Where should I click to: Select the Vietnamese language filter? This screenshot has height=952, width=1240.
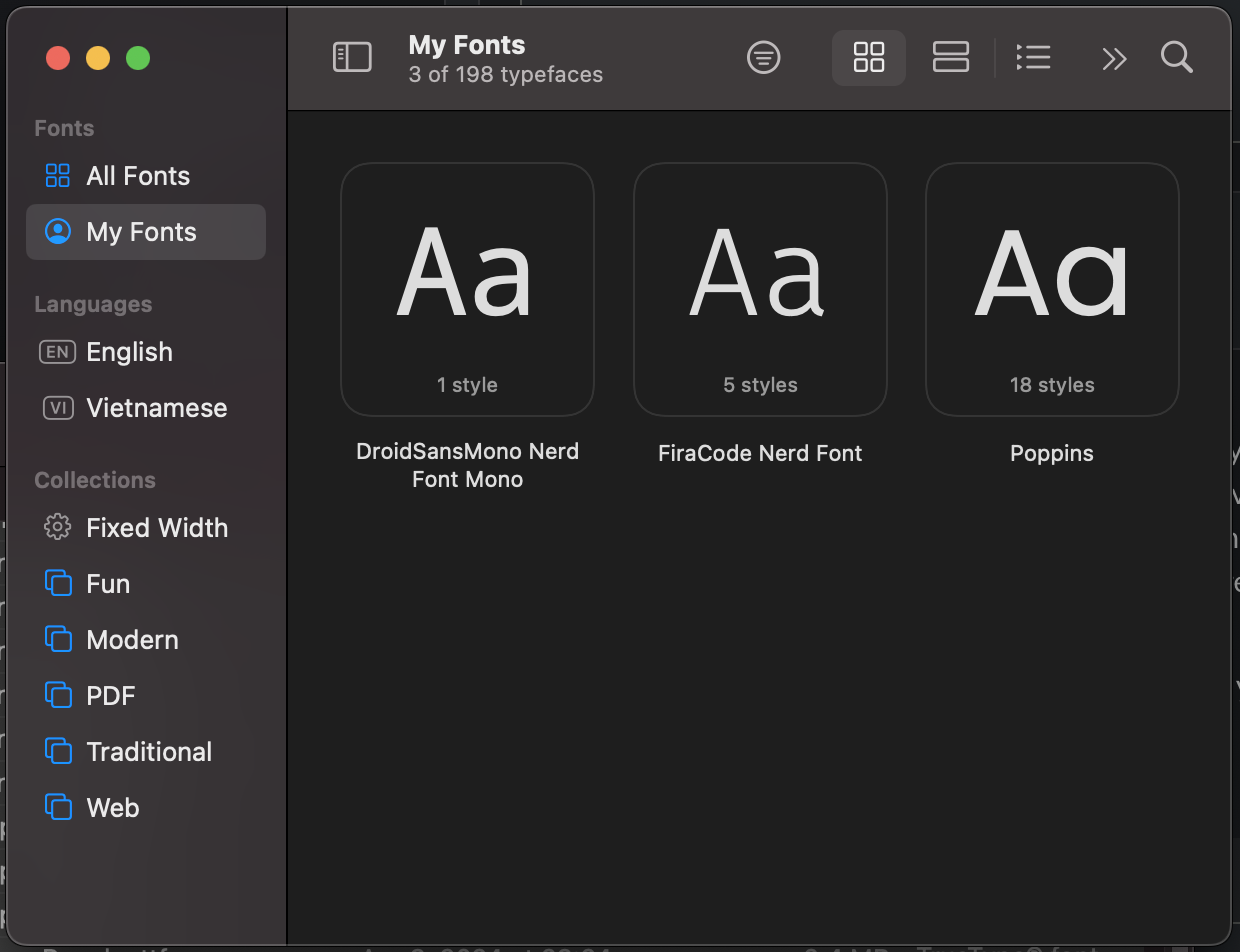tap(146, 408)
